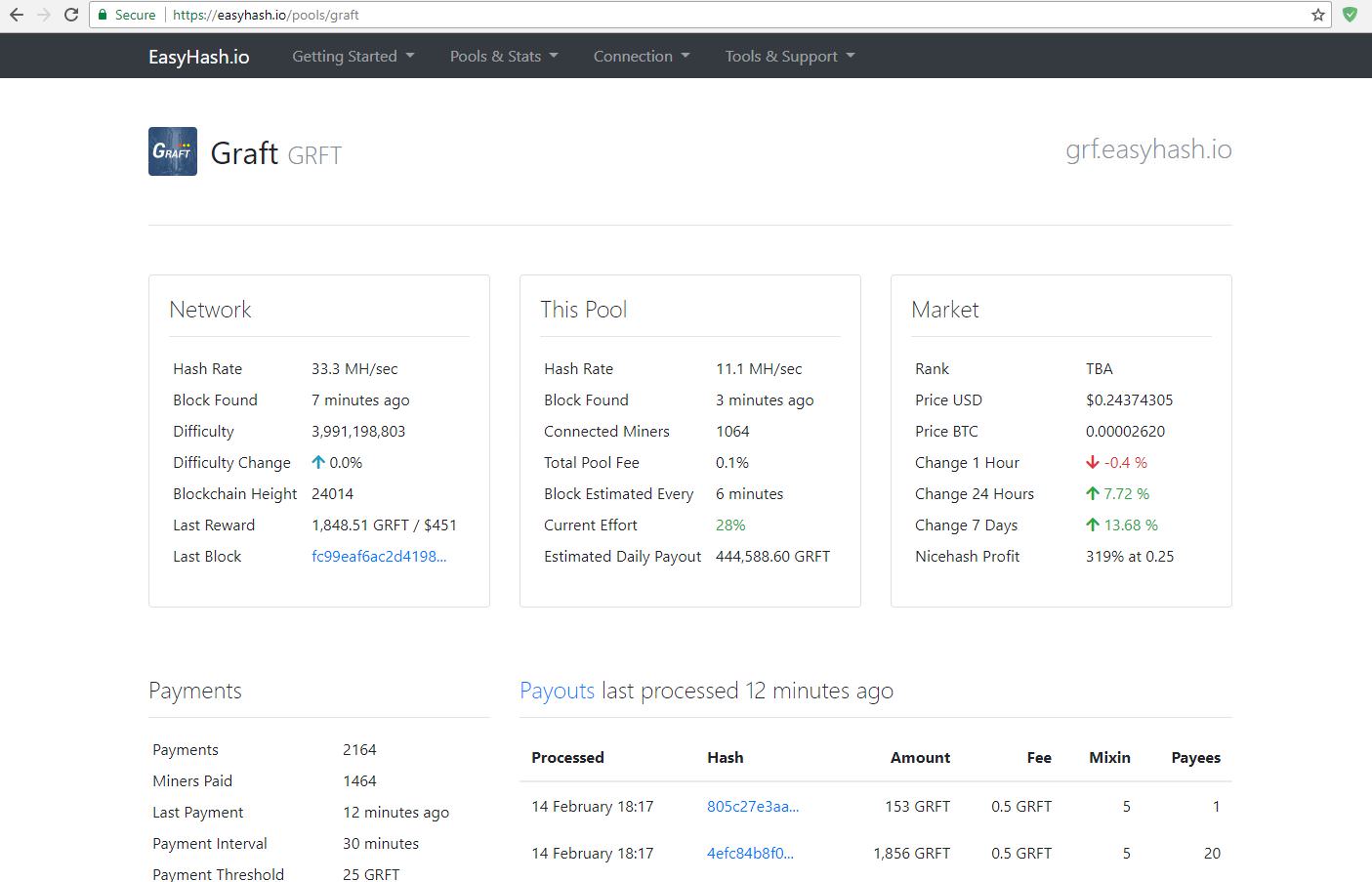The height and width of the screenshot is (882, 1372).
Task: Click the grf.easyhash.io host text
Action: coord(1148,149)
